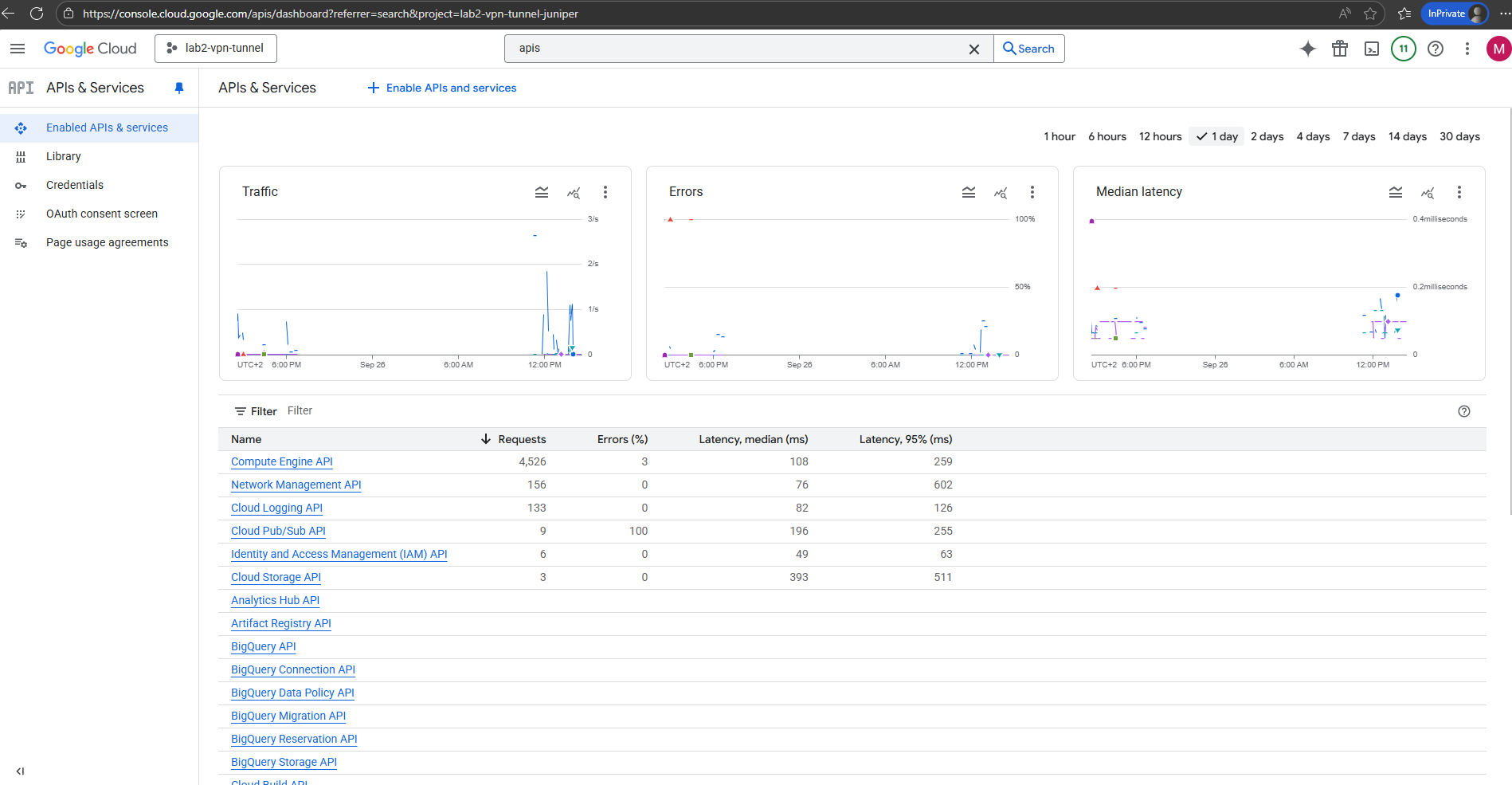The width and height of the screenshot is (1512, 785).
Task: Click the browser back arrow
Action: coord(8,14)
